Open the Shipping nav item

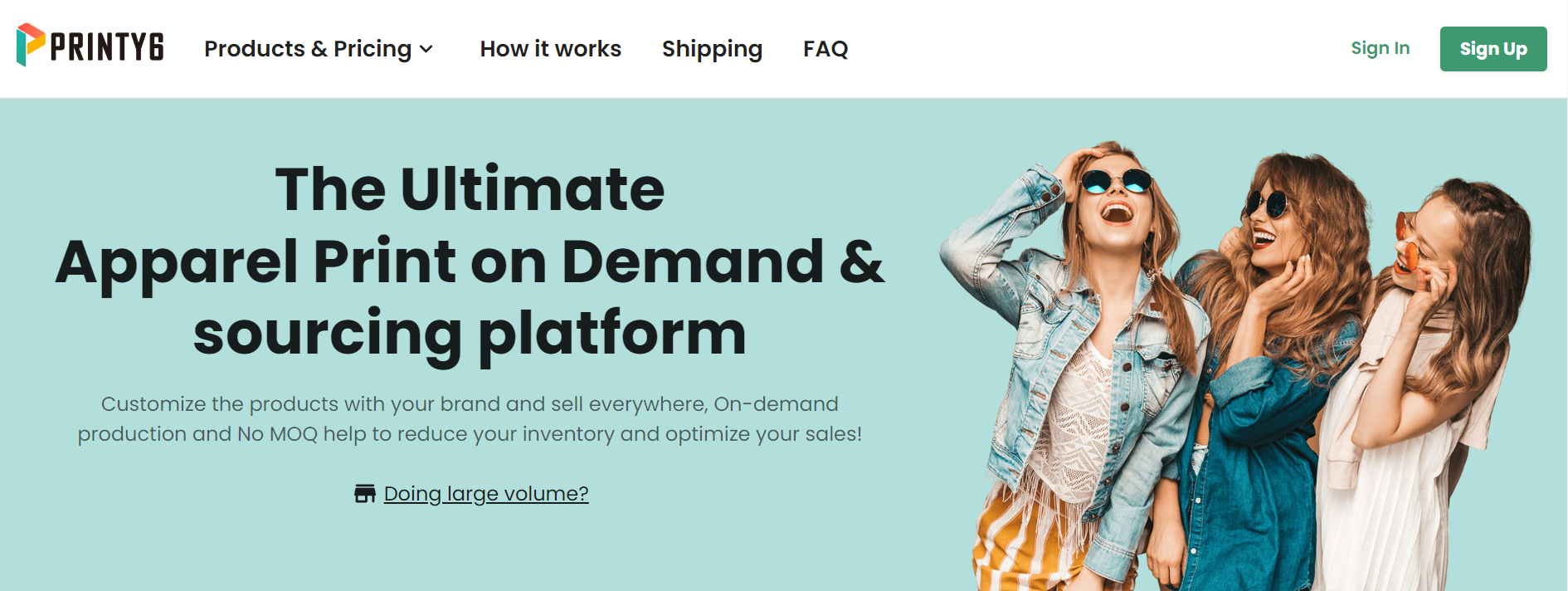tap(712, 49)
